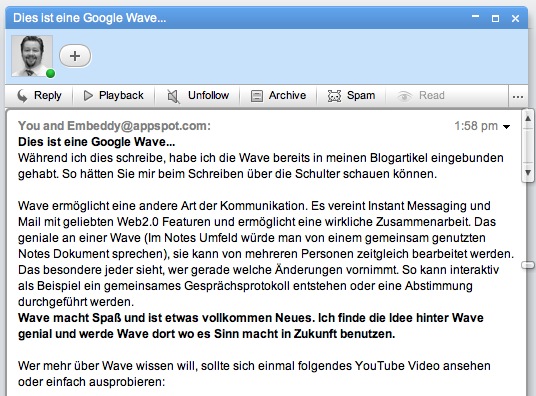Click the line starting 'Notes Dokument sprechen)'
Viewport: 536px width, 396px height.
pos(266,254)
